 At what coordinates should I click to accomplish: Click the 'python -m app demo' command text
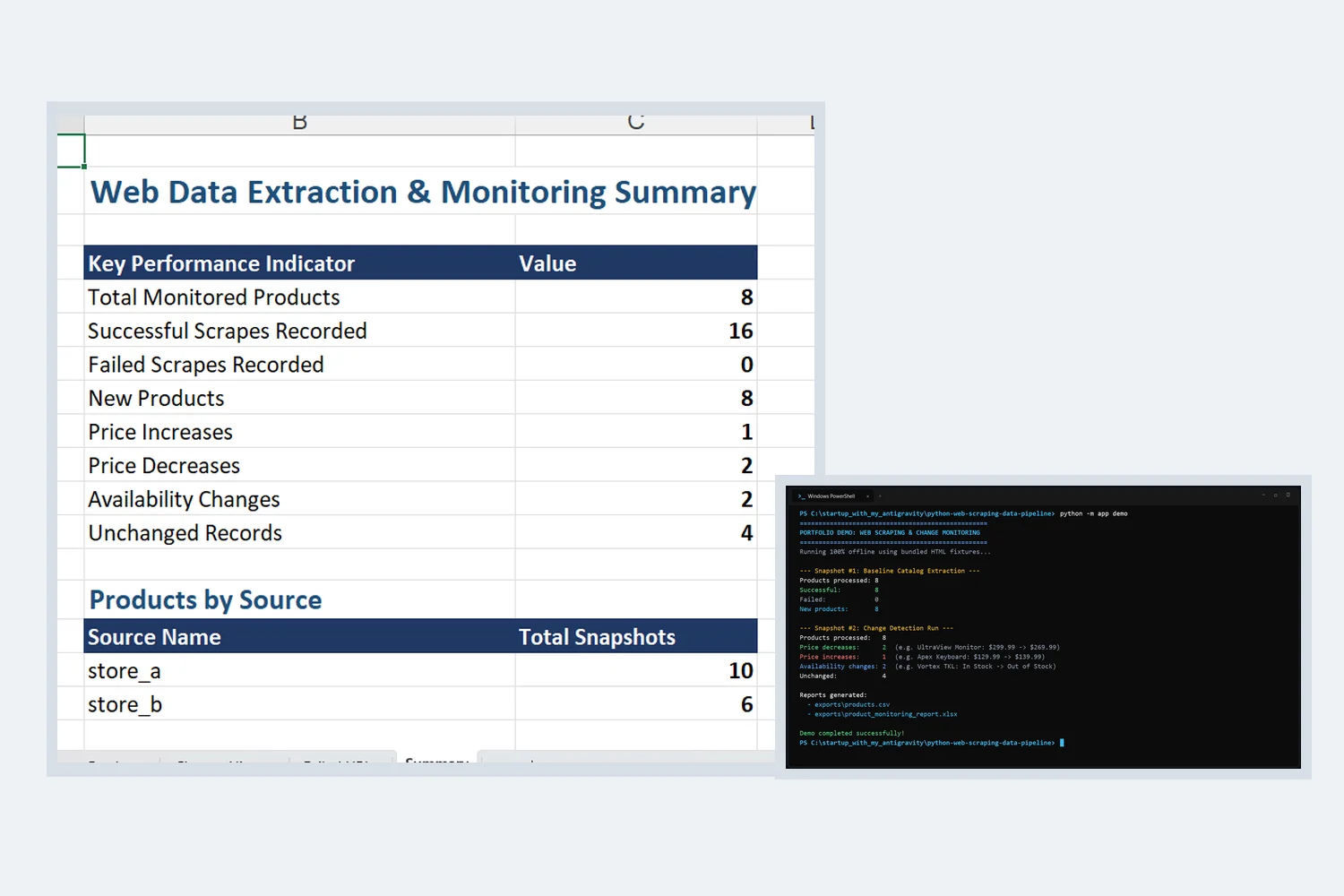(1093, 513)
